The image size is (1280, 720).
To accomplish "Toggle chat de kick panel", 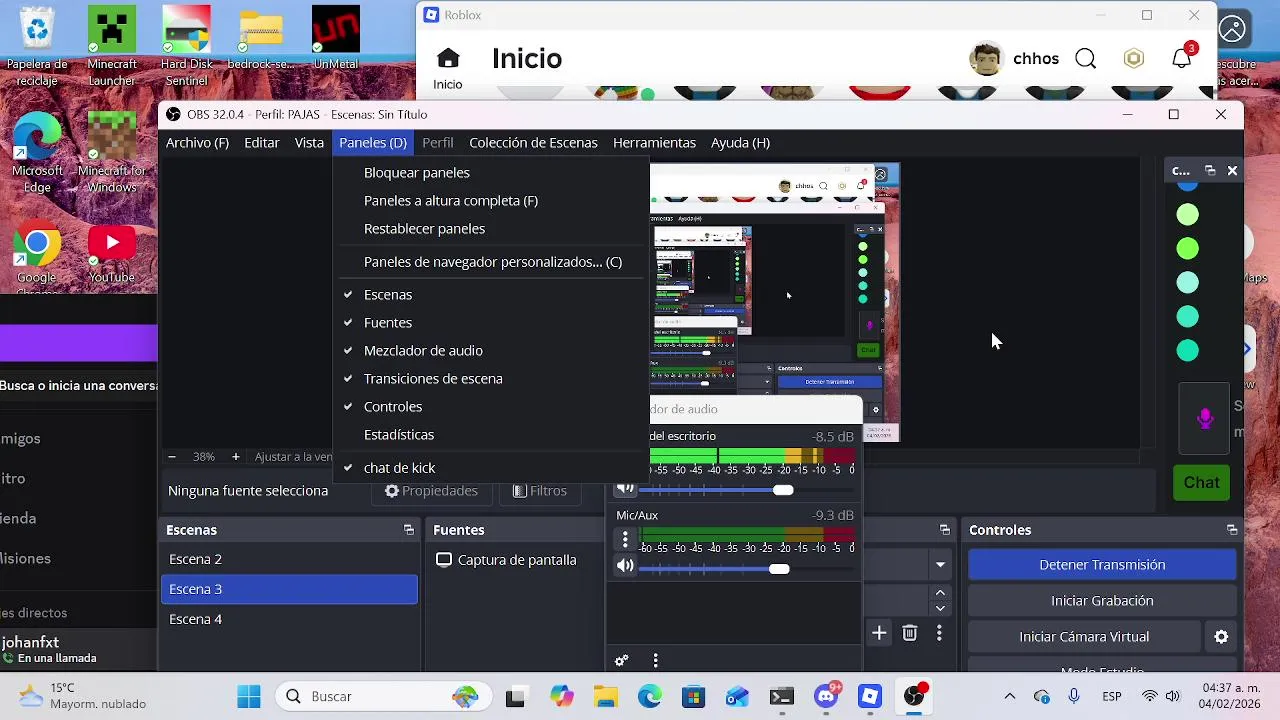I will point(491,468).
